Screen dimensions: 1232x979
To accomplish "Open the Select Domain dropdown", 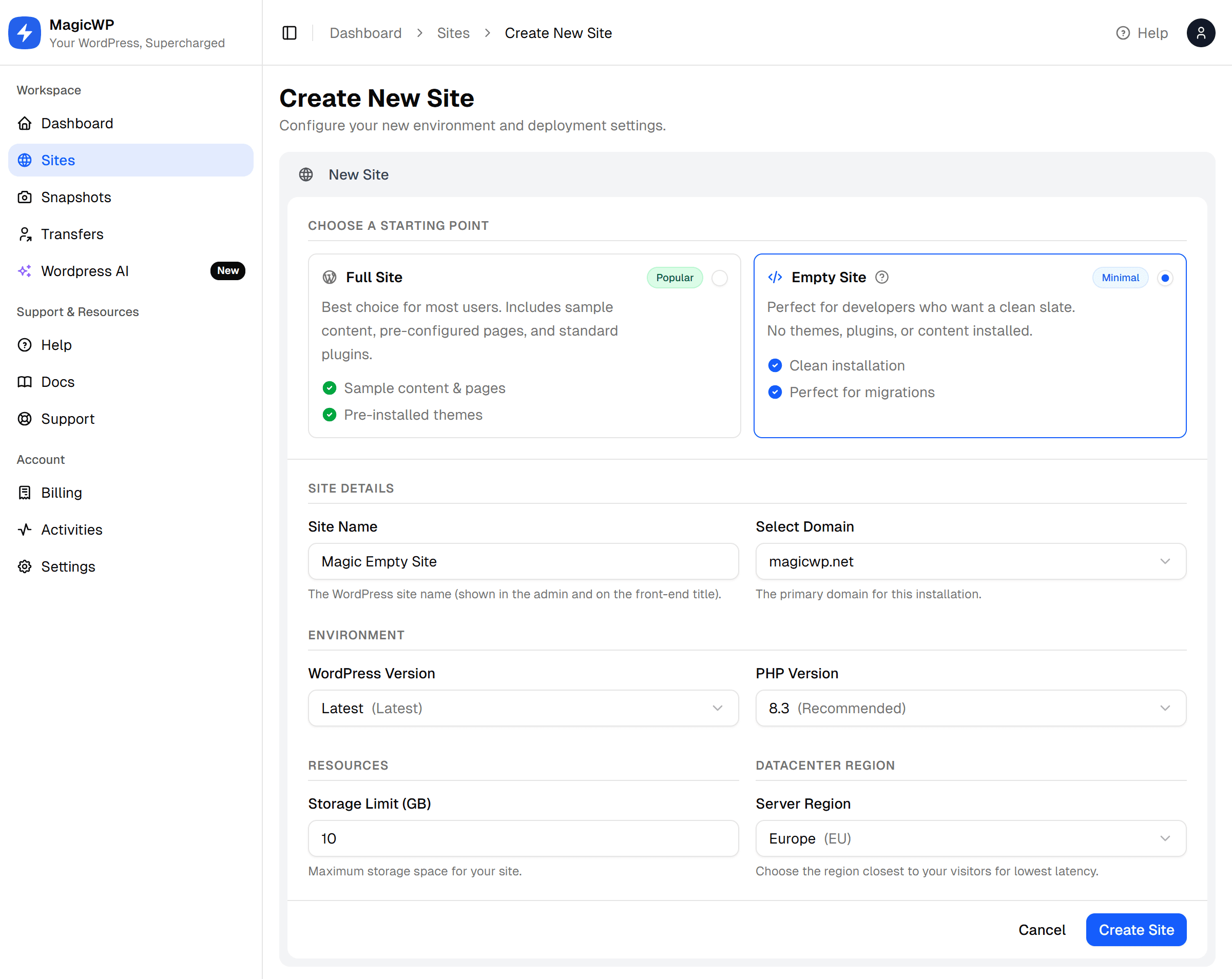I will [970, 561].
